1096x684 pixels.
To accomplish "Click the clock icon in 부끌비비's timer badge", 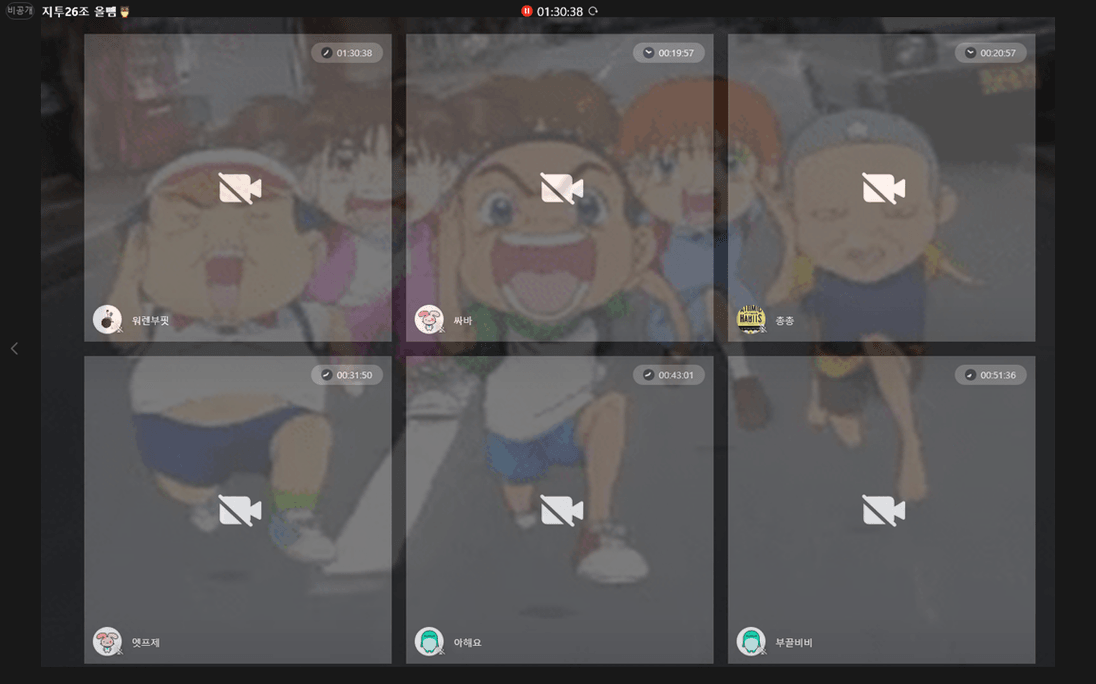I will (970, 374).
